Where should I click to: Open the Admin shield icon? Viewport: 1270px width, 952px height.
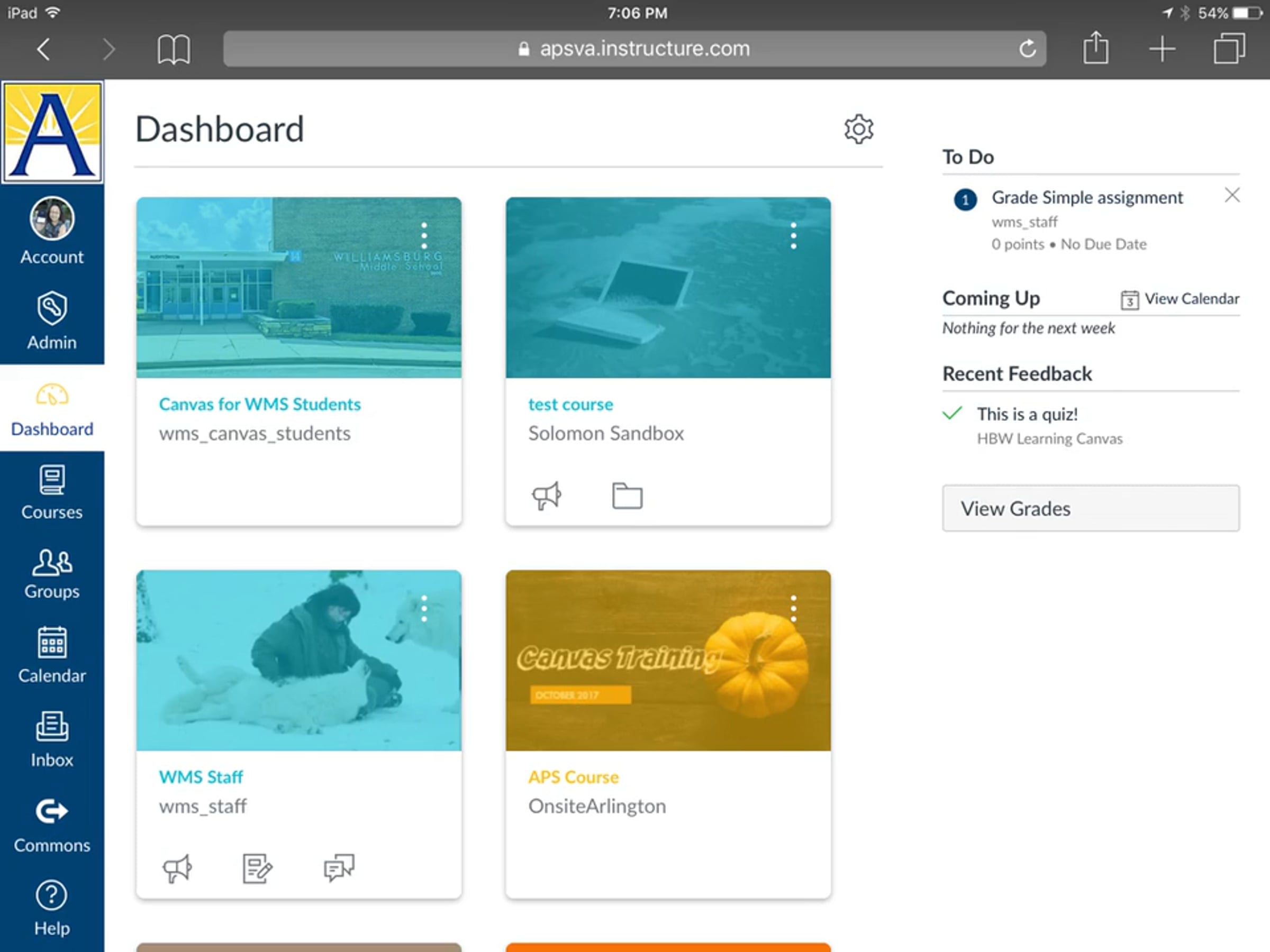(x=52, y=308)
